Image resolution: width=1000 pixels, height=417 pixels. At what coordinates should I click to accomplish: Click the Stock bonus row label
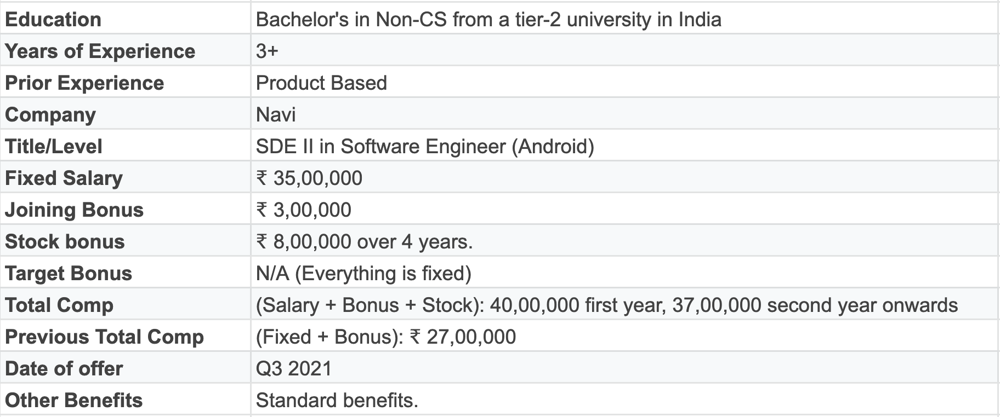coord(65,242)
